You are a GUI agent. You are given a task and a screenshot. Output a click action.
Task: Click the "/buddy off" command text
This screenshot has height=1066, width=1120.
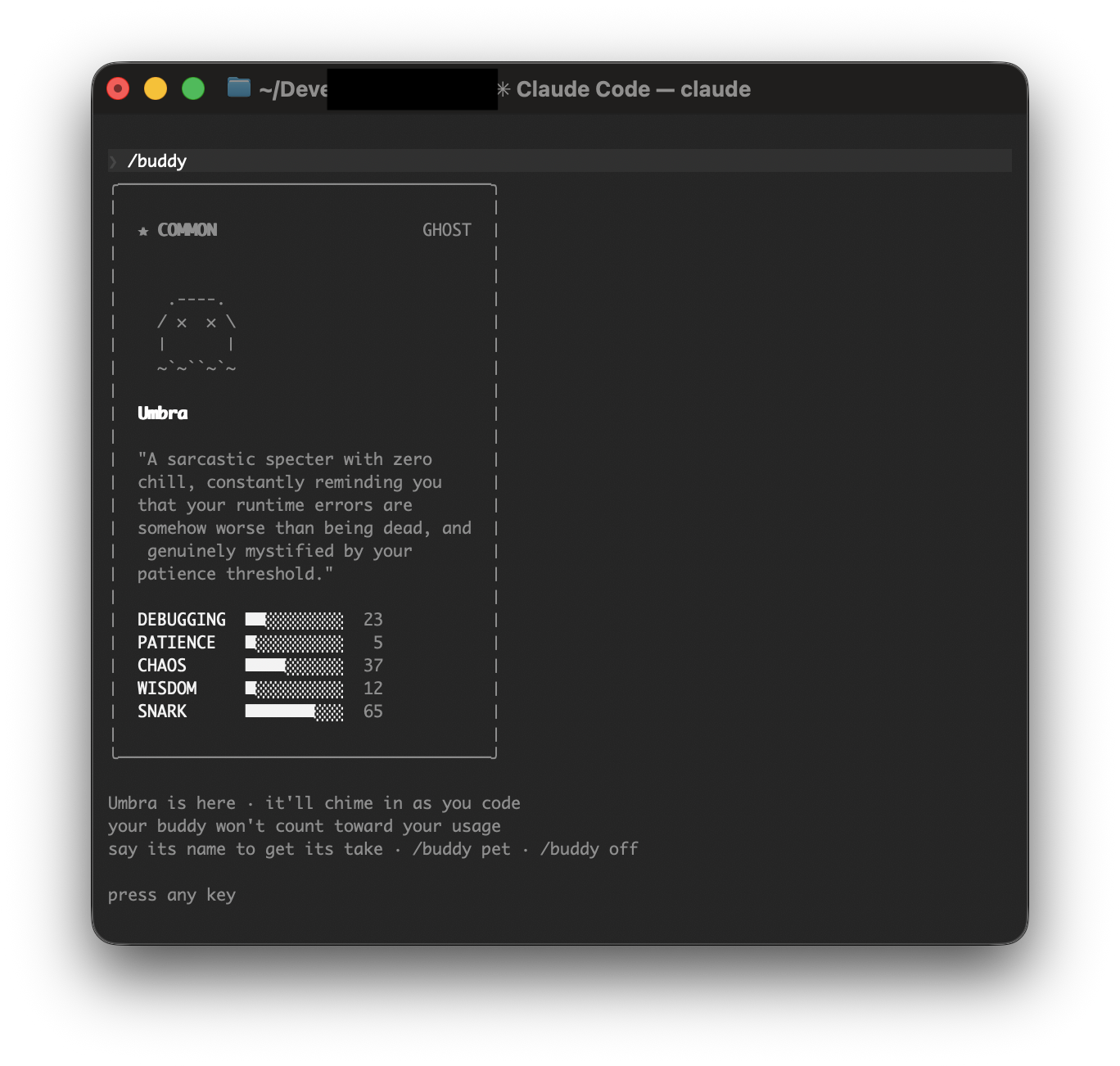click(x=589, y=849)
